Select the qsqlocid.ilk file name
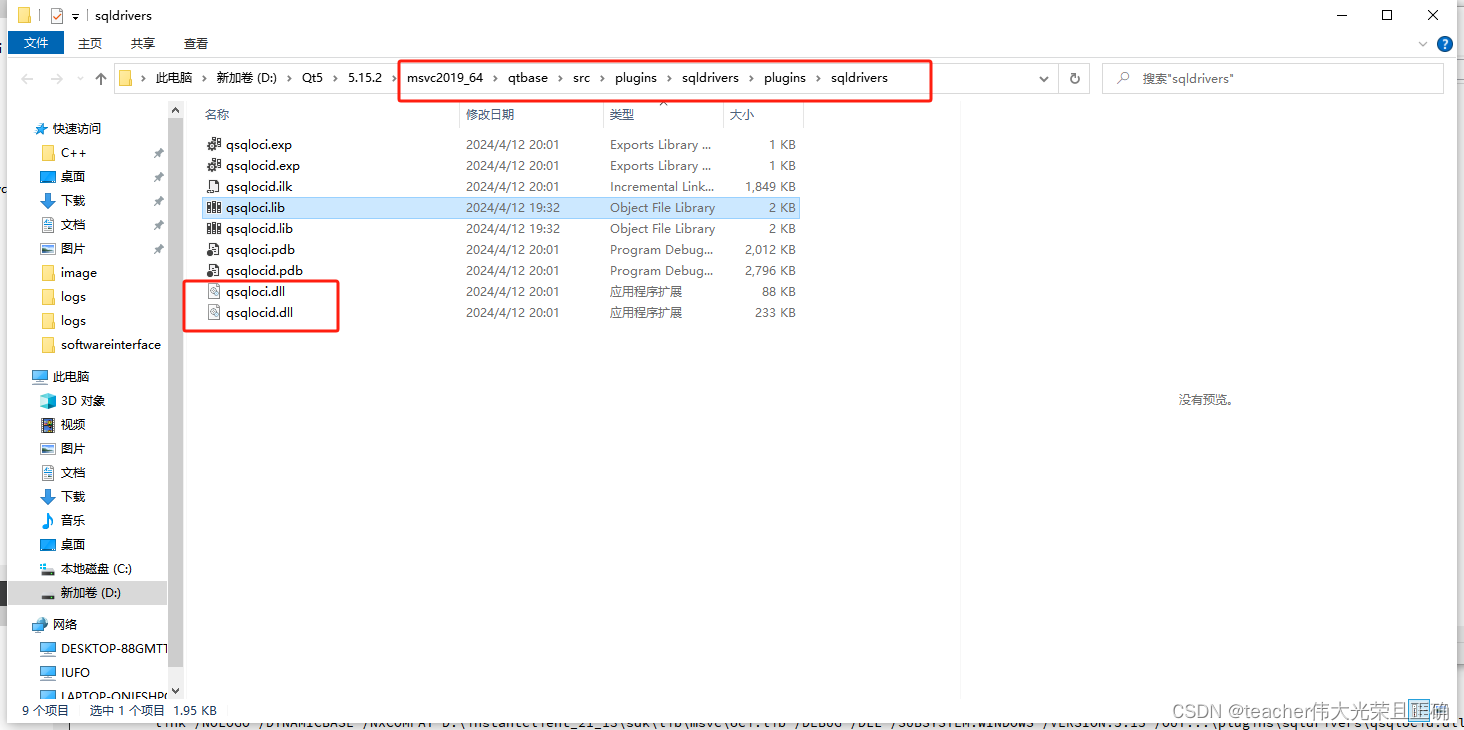This screenshot has width=1464, height=730. tap(259, 186)
